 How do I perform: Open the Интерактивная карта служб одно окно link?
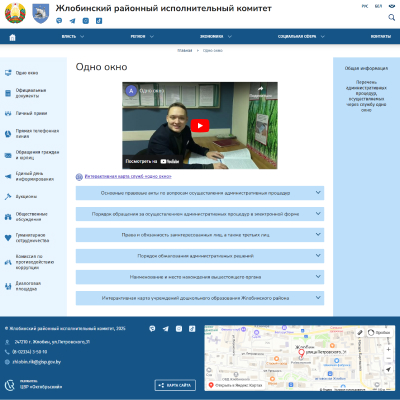(x=128, y=176)
